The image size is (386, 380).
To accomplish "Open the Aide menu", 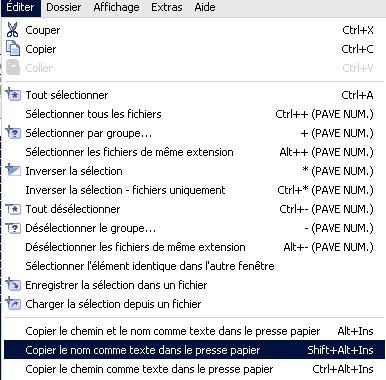I will coord(205,7).
